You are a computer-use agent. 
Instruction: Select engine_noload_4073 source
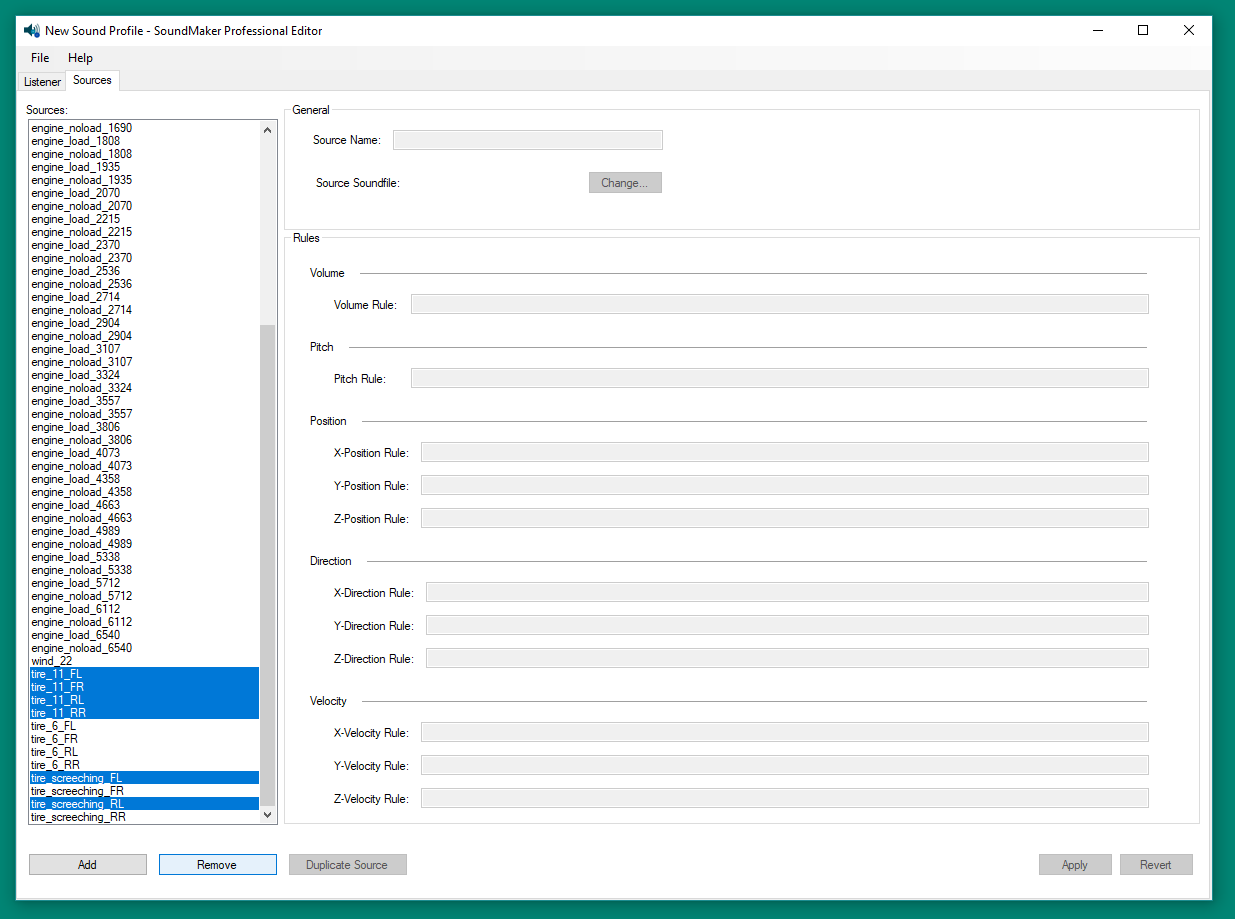click(x=144, y=466)
